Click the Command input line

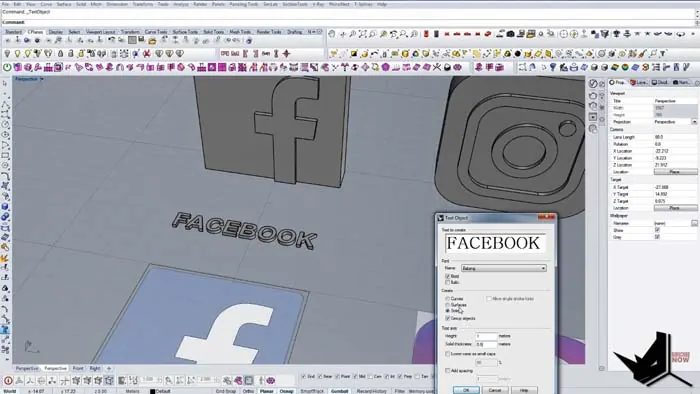(348, 22)
